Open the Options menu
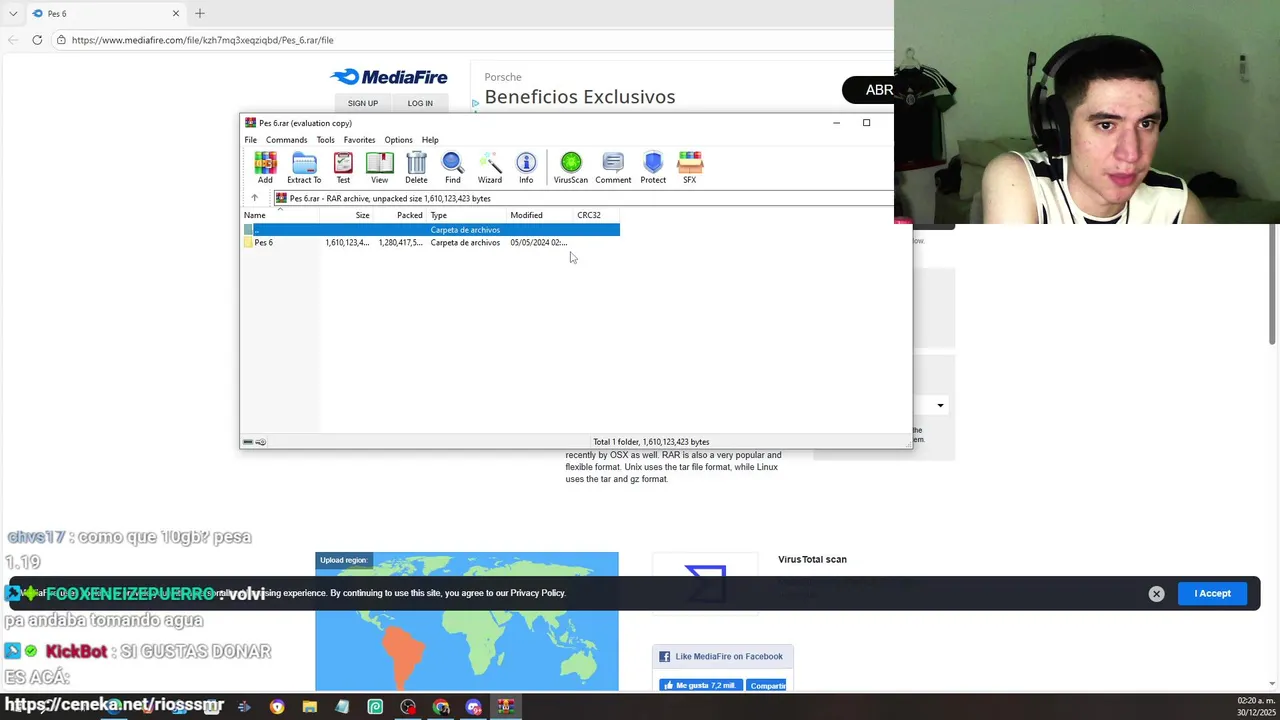The width and height of the screenshot is (1280, 720). (x=398, y=140)
